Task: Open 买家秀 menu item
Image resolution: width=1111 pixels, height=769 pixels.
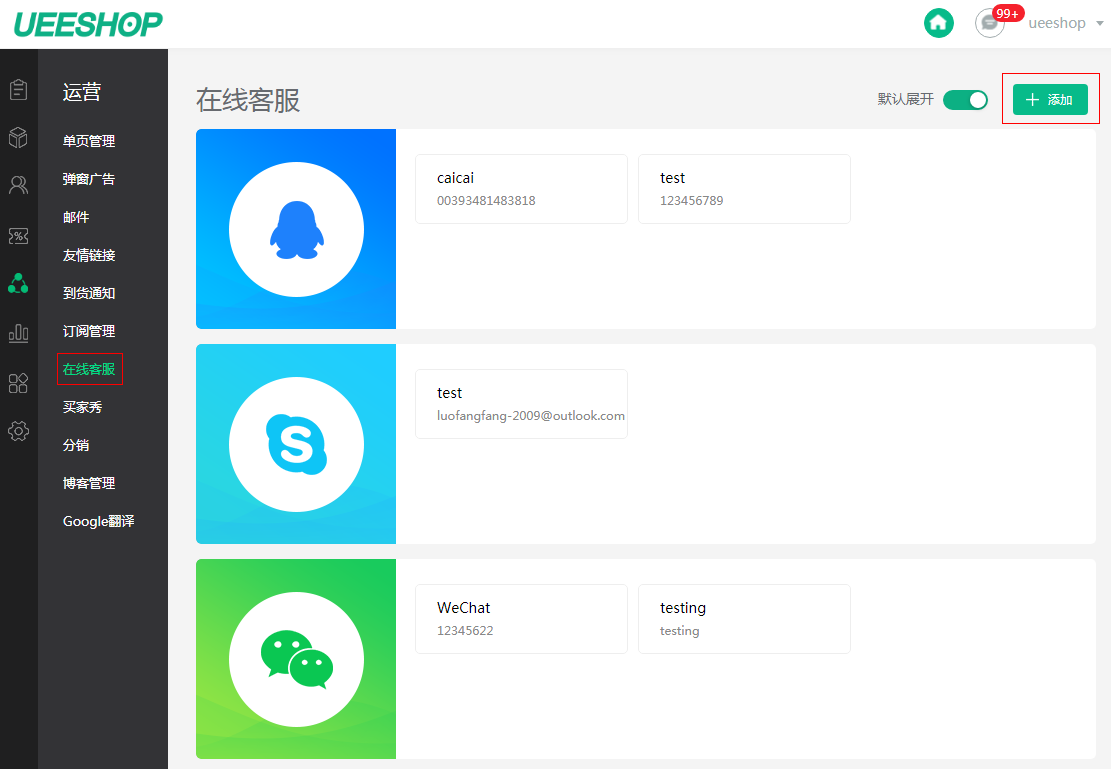Action: [x=82, y=408]
